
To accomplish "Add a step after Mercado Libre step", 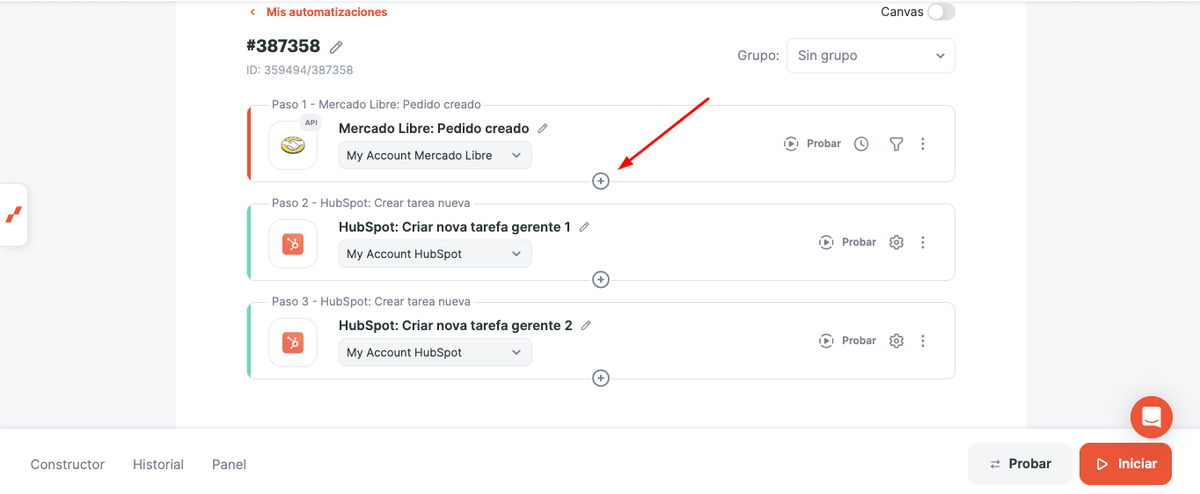I will [x=601, y=181].
